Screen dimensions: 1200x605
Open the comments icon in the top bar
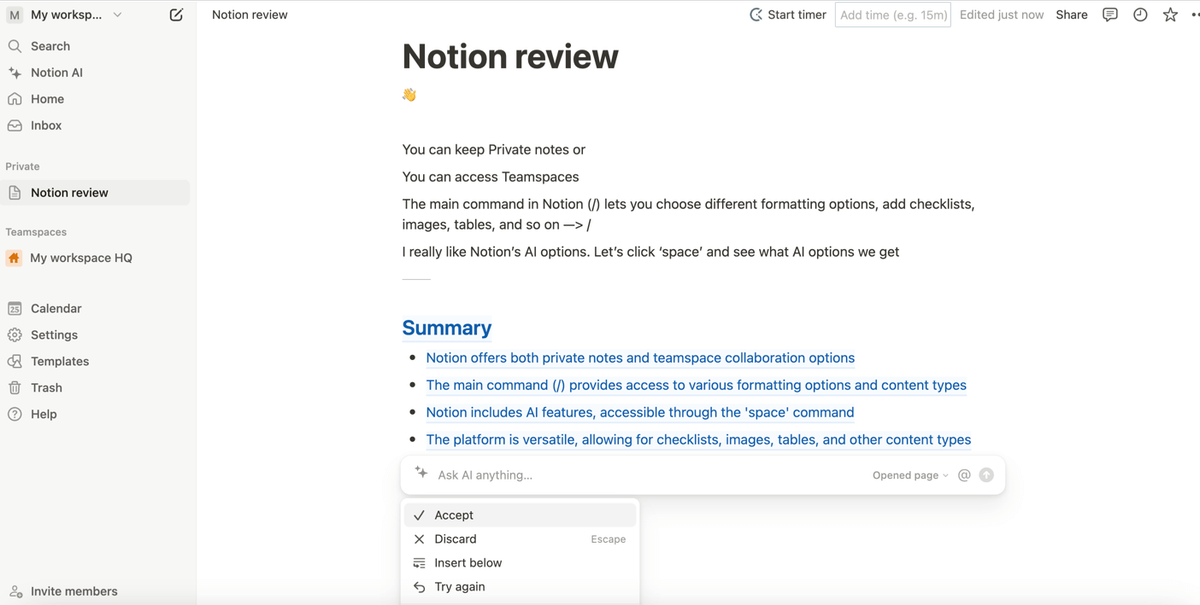tap(1110, 14)
